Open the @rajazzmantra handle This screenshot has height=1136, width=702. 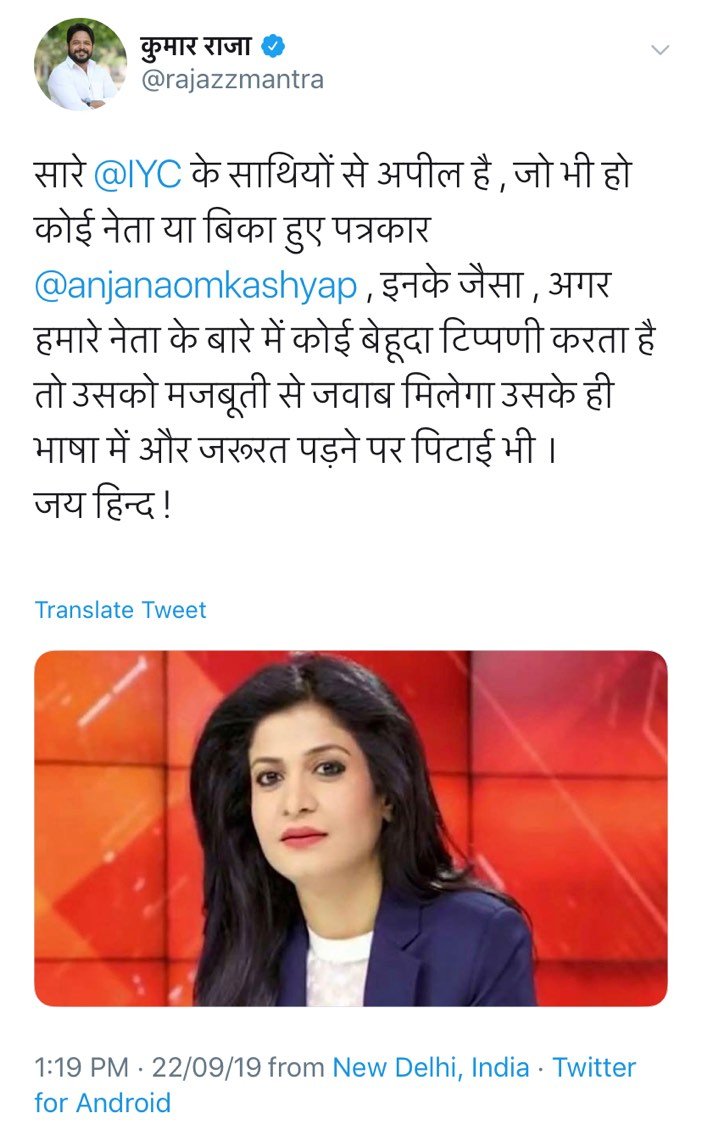(x=232, y=80)
